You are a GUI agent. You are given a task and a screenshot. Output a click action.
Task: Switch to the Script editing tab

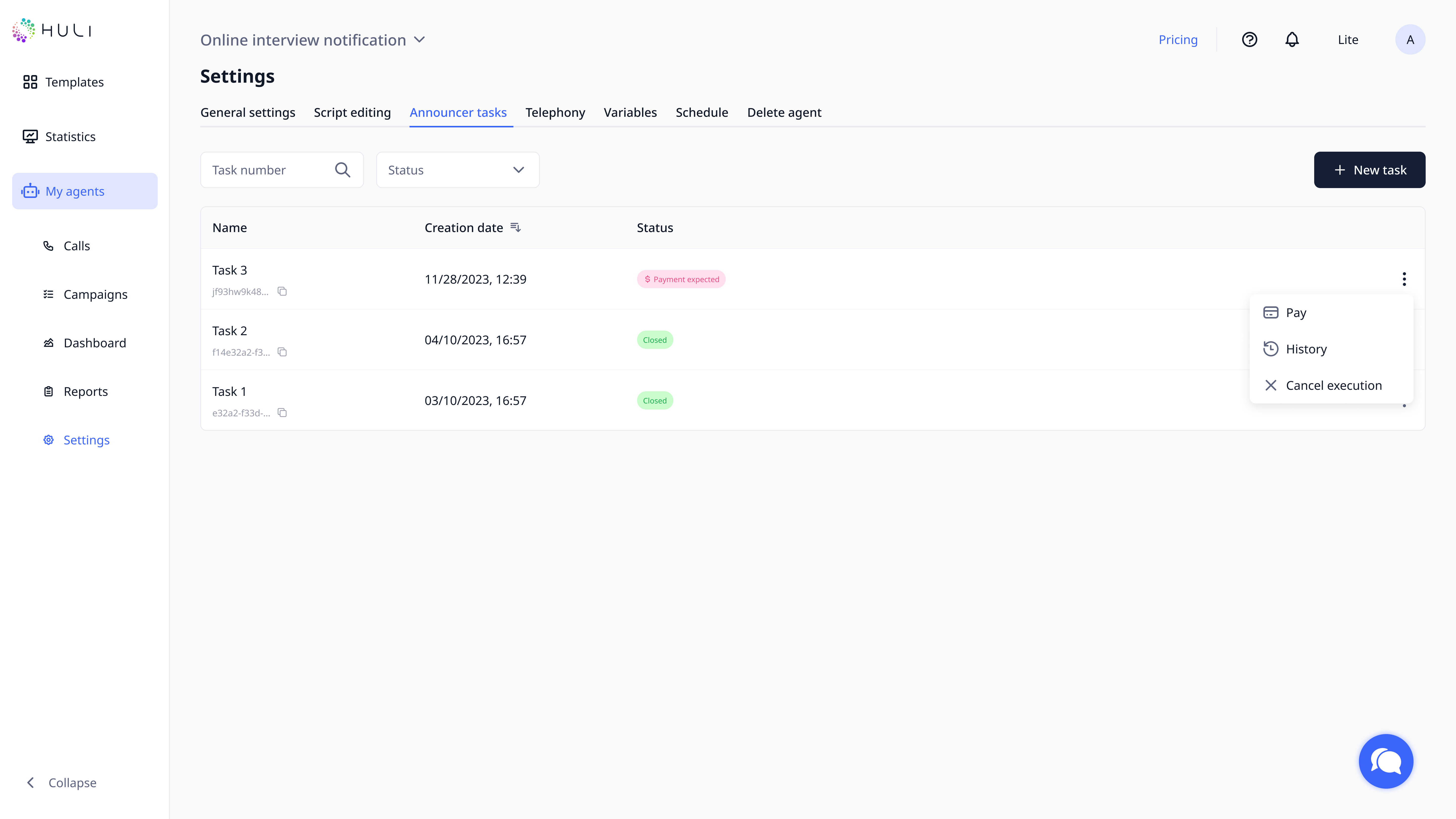tap(352, 112)
